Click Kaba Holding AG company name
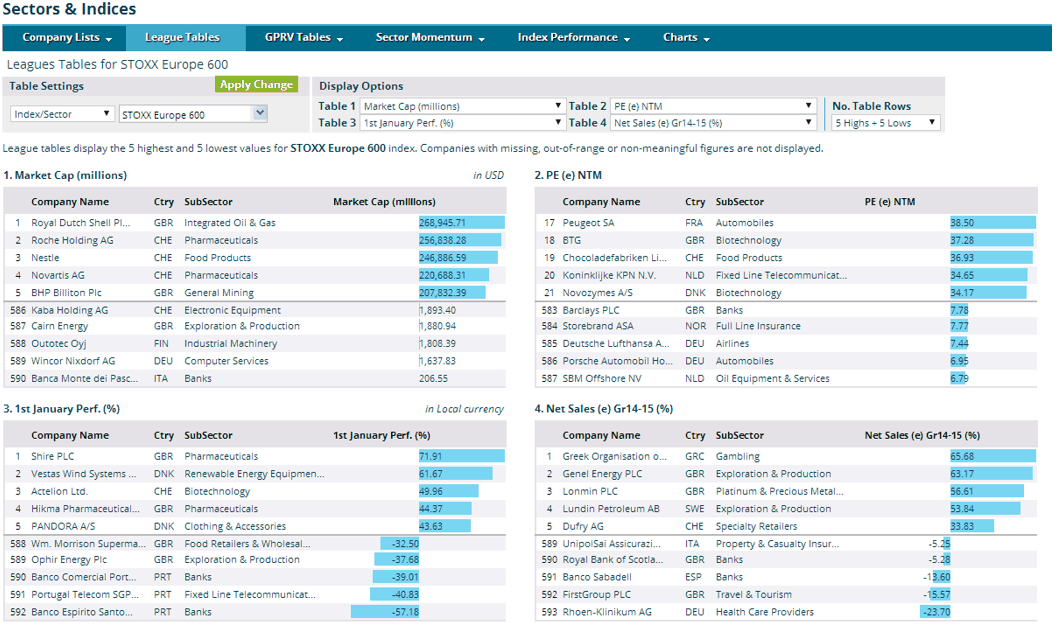Screen dimensions: 1057x629 tap(69, 310)
